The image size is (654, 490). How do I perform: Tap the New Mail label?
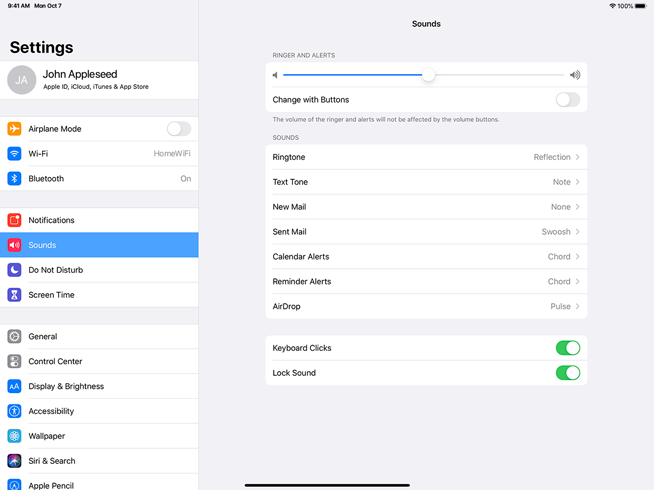point(289,207)
